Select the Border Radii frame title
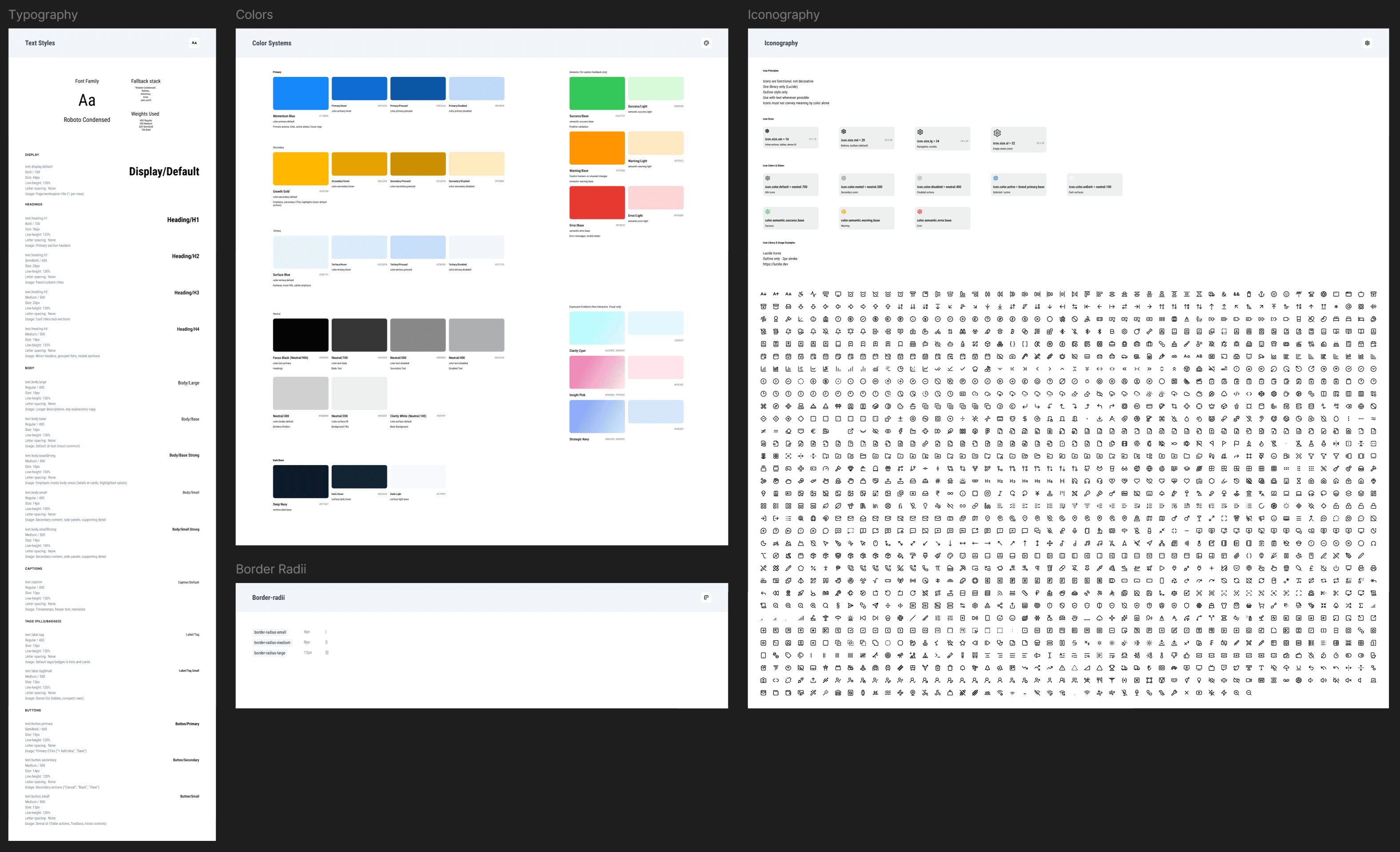This screenshot has width=1400, height=852. pyautogui.click(x=271, y=569)
